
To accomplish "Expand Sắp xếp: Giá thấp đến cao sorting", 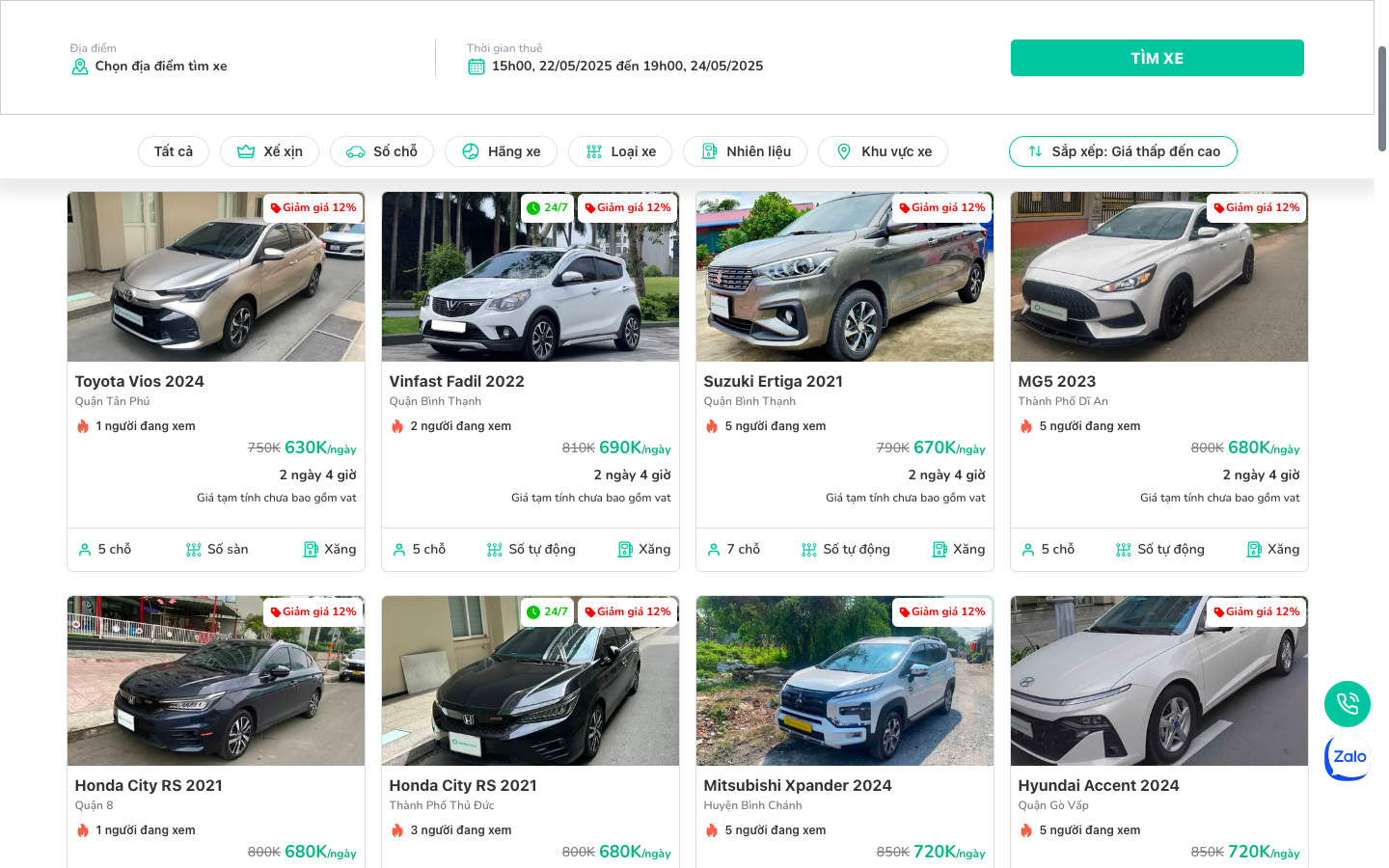I will (x=1123, y=151).
